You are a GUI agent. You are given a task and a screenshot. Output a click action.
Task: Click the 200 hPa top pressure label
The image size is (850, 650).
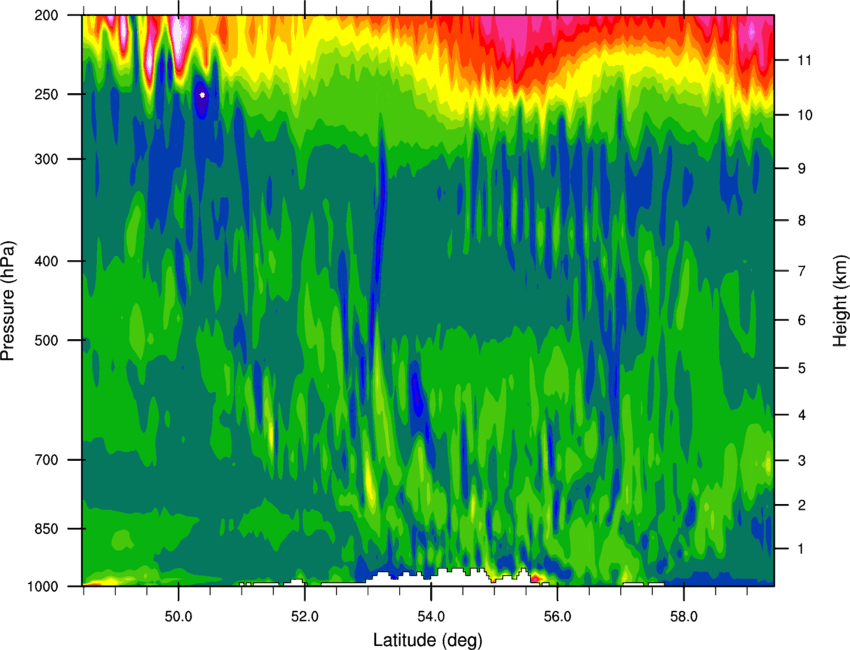[x=47, y=15]
